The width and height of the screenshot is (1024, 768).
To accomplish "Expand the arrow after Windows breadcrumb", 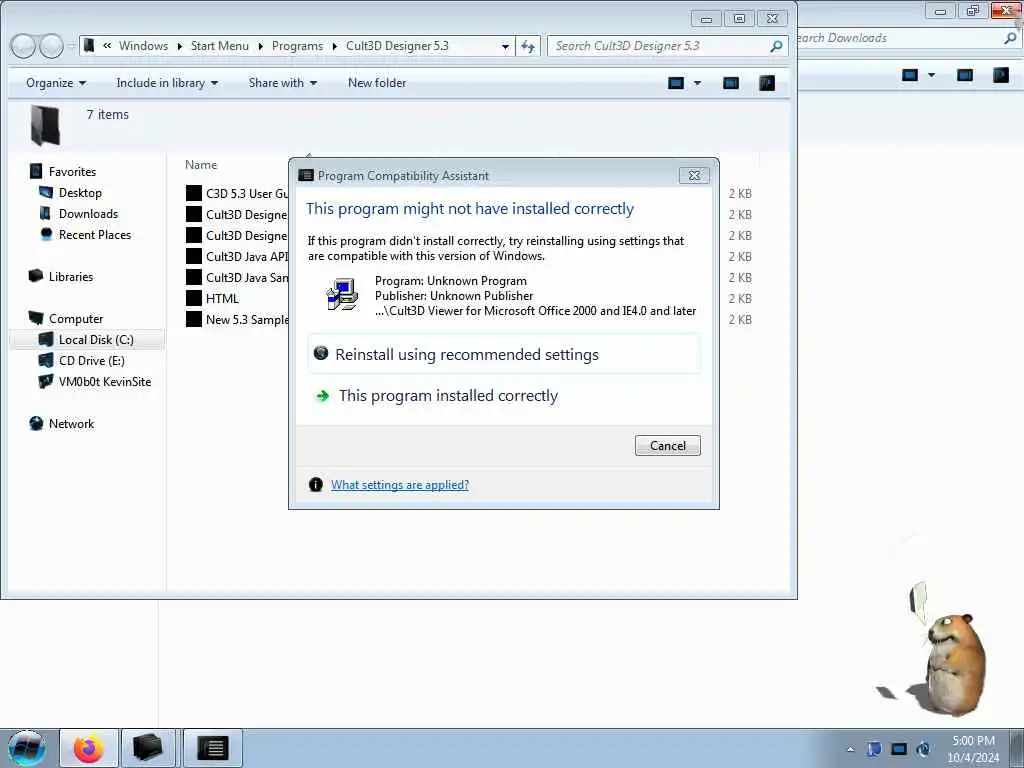I will coord(180,46).
